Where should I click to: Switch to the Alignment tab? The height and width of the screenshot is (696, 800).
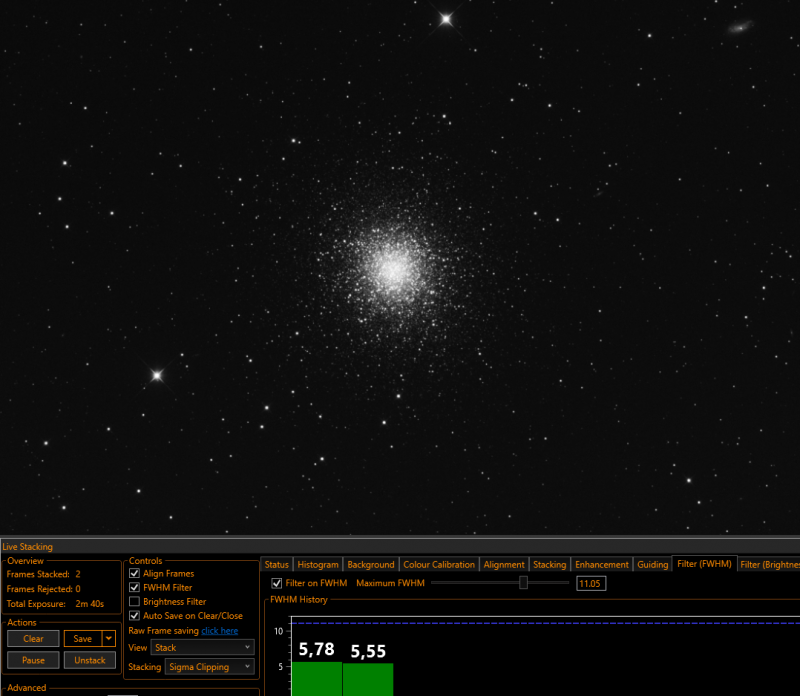coord(504,564)
